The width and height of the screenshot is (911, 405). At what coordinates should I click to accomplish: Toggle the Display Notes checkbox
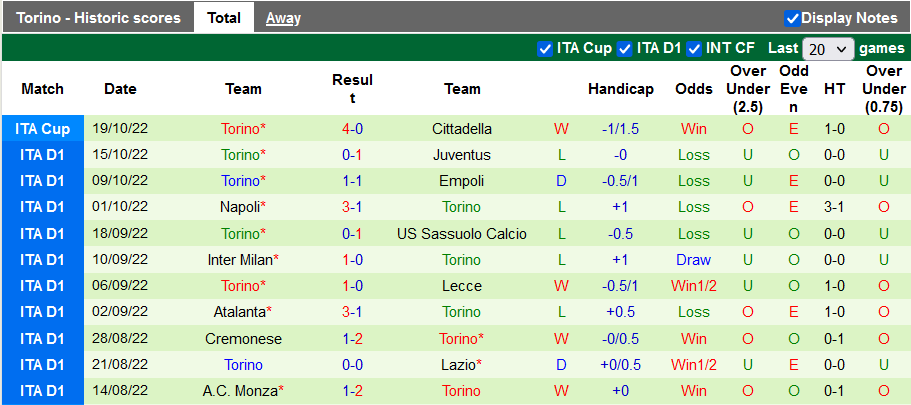(792, 18)
